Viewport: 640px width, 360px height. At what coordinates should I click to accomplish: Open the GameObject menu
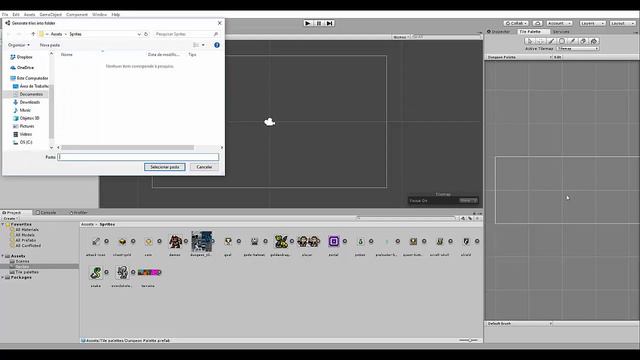(51, 15)
